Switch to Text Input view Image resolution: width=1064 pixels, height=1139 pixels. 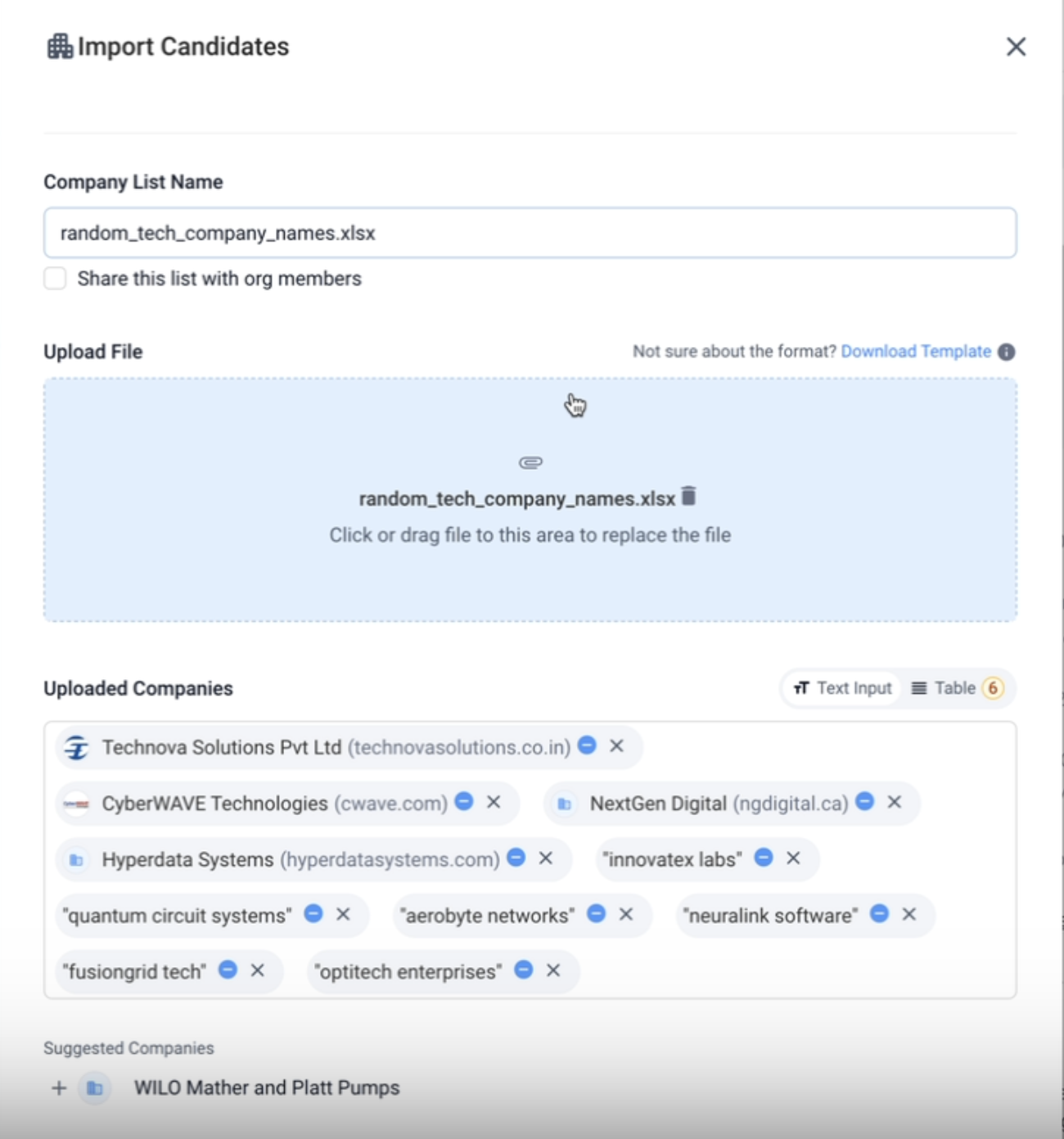point(843,688)
